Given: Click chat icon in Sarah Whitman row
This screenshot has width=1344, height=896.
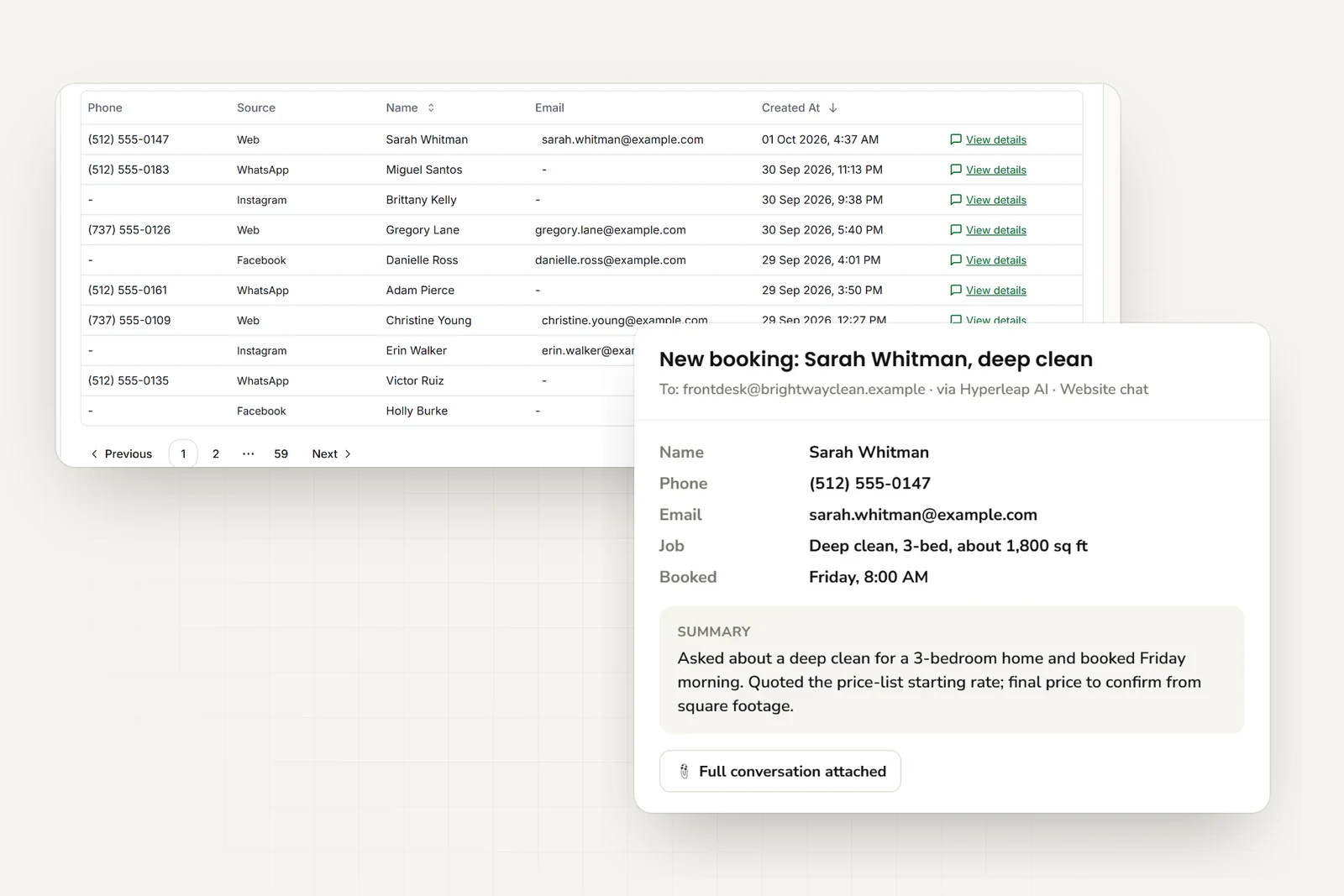Looking at the screenshot, I should pos(955,139).
